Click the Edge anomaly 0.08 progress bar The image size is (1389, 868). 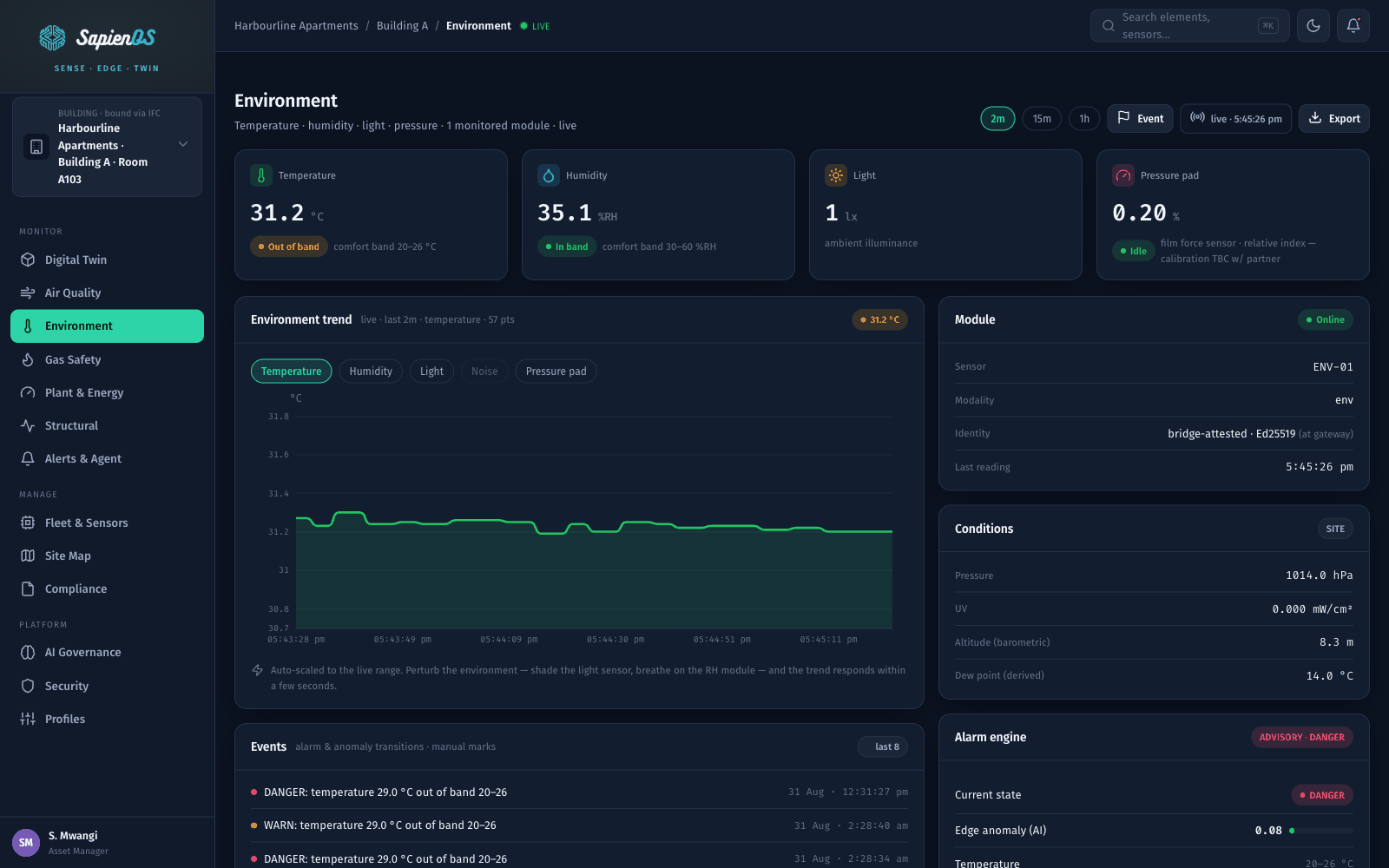(1321, 831)
